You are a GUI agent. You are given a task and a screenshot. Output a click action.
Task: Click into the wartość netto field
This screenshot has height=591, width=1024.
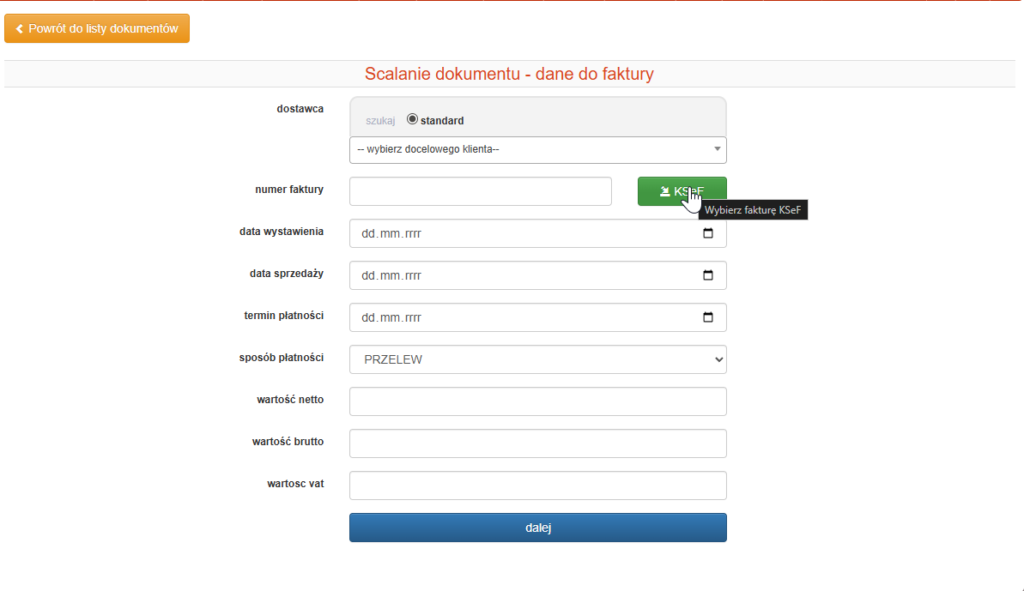point(537,402)
